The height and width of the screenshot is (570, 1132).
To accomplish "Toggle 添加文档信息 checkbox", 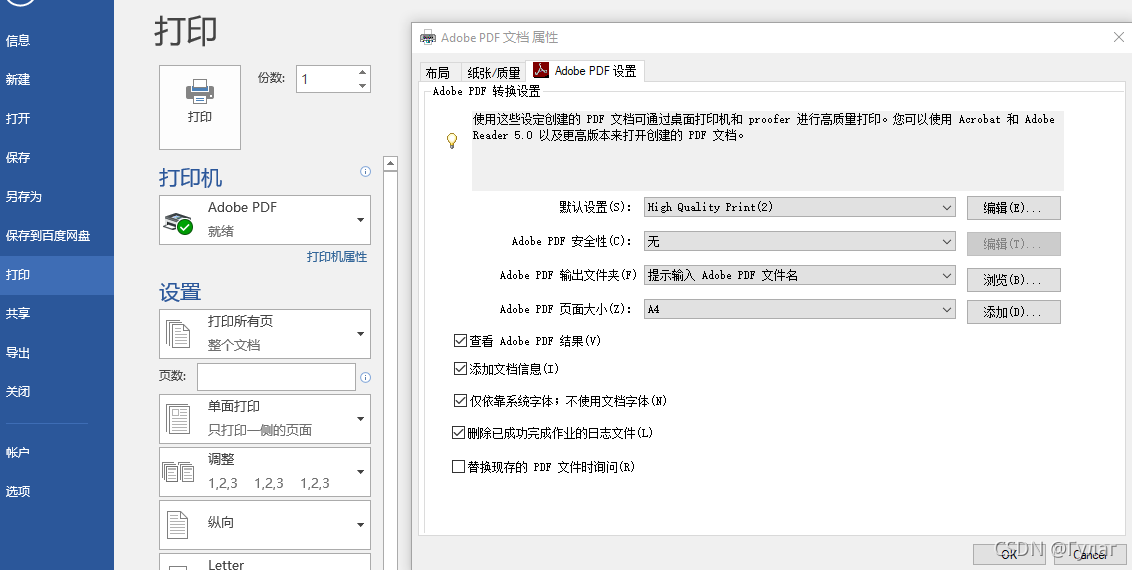I will [x=460, y=369].
